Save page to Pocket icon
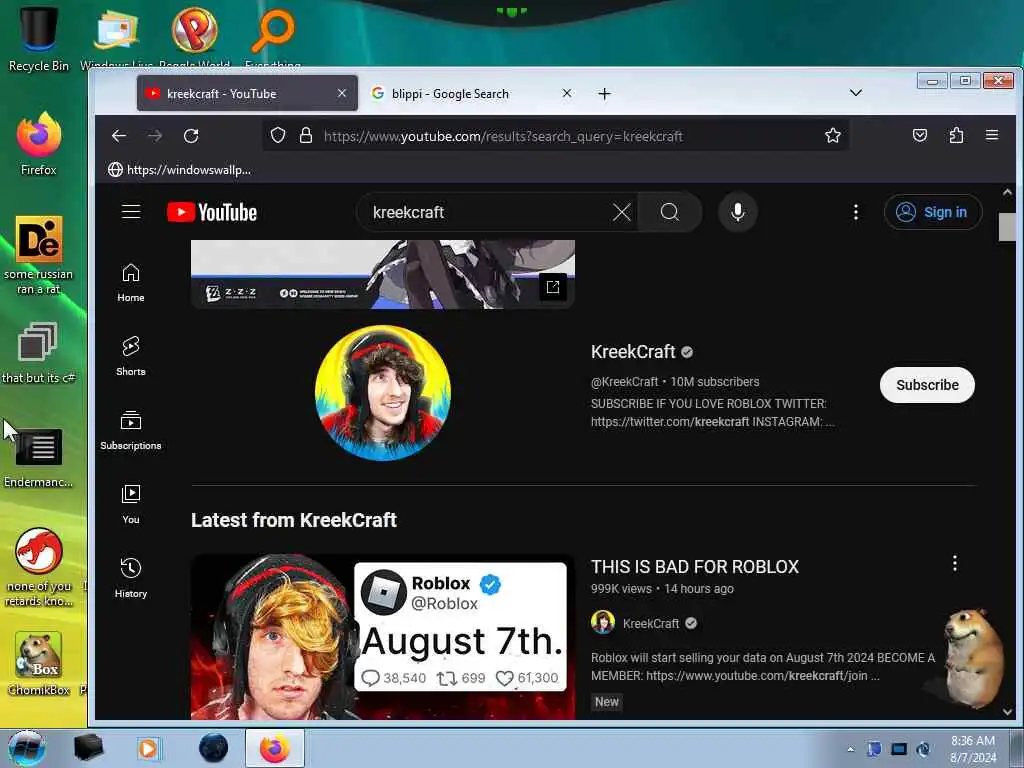The height and width of the screenshot is (768, 1024). pos(920,135)
